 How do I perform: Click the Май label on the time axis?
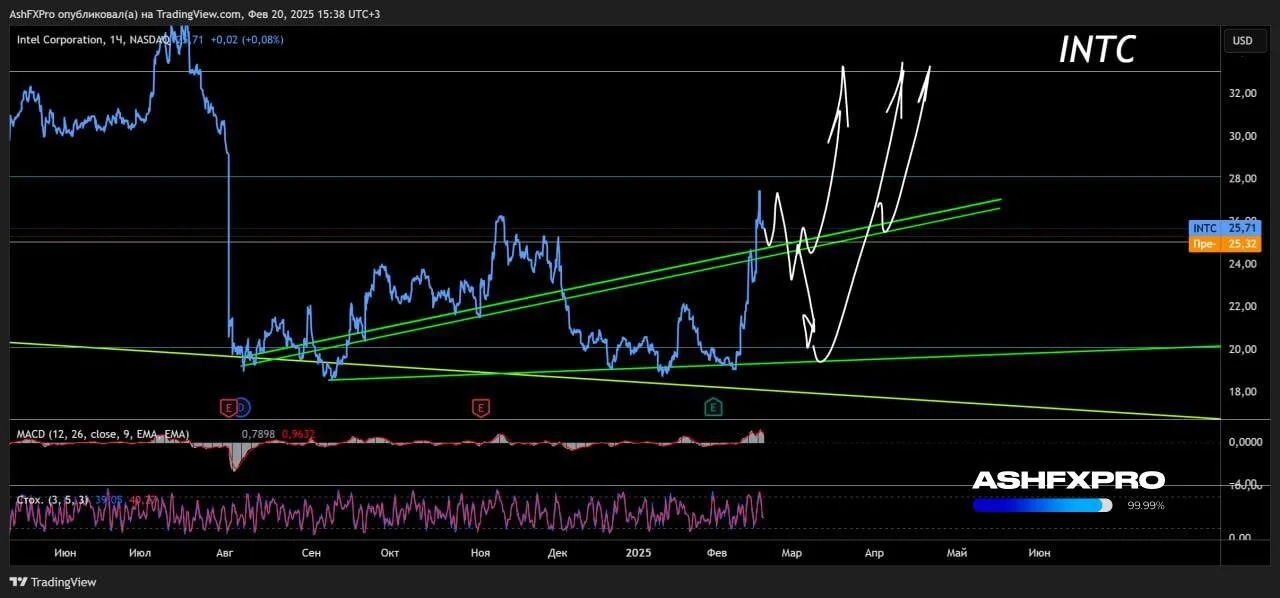coord(957,552)
